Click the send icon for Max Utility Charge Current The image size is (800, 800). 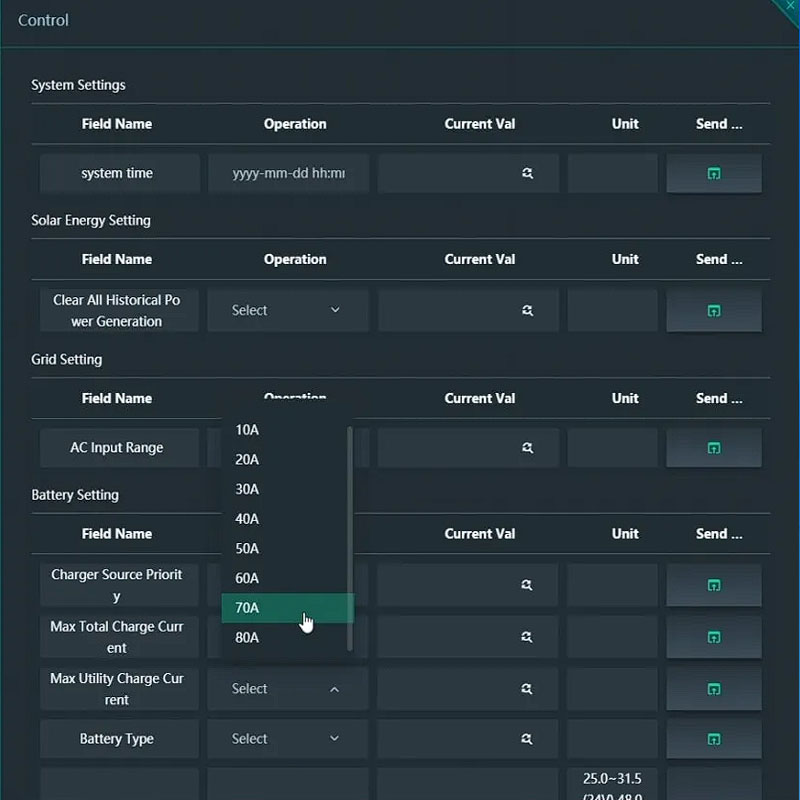[x=714, y=689]
